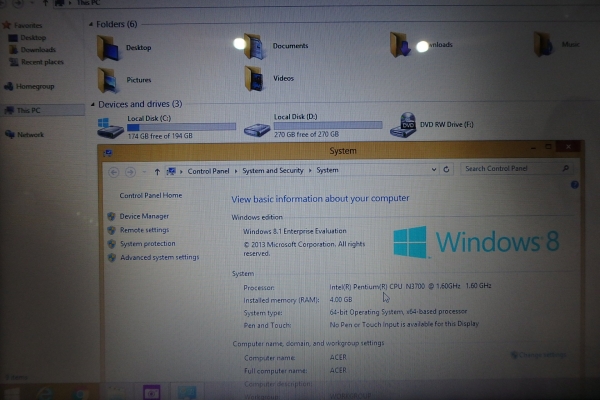Select the processor value 'Intel(R) Pentium(R) CPU N3700'
This screenshot has height=400, width=600.
point(377,287)
